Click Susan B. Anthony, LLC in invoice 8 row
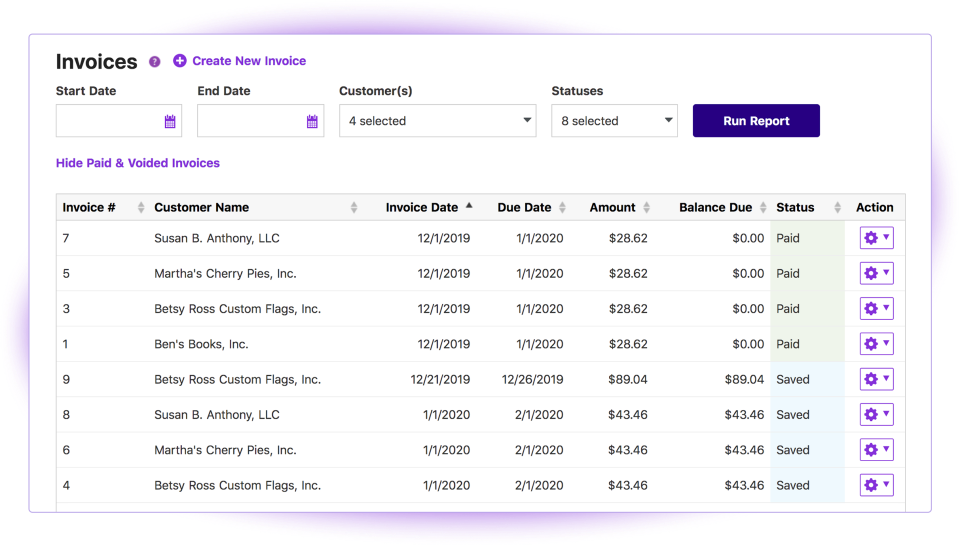Viewport: 960px width, 546px height. point(217,415)
